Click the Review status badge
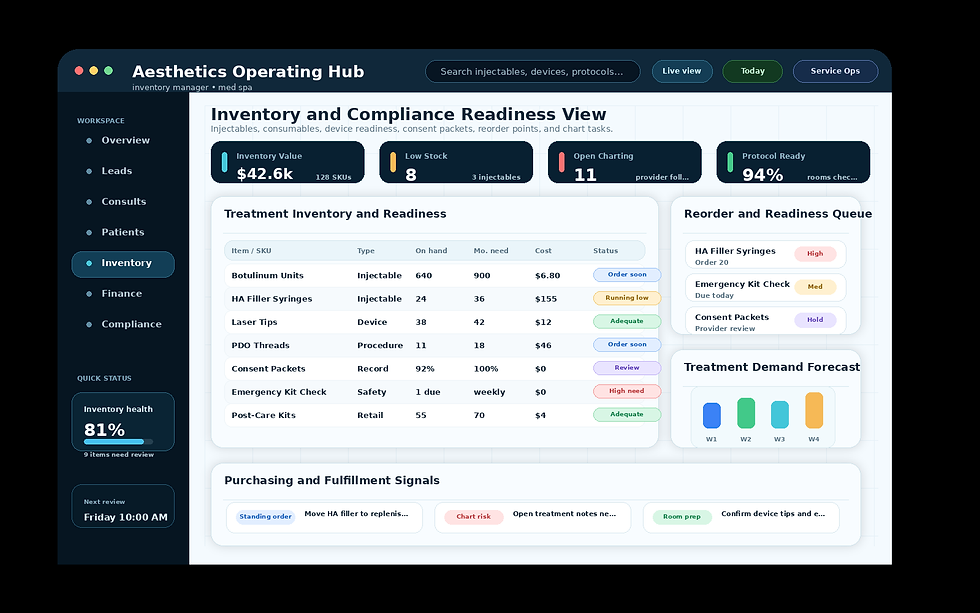The image size is (980, 613). (x=627, y=368)
